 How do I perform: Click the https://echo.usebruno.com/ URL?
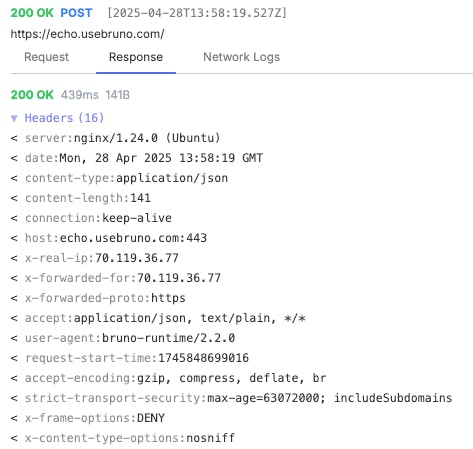[87, 34]
